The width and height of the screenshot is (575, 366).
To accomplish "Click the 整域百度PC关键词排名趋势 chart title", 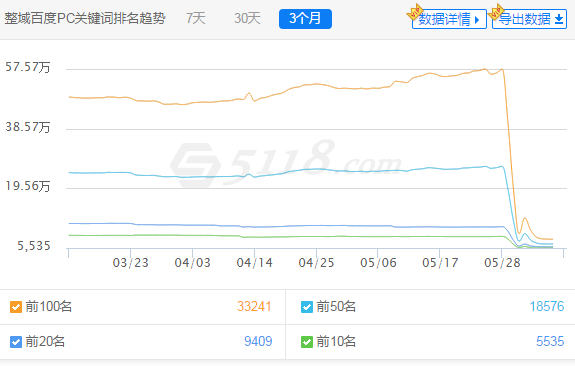I will (x=85, y=18).
